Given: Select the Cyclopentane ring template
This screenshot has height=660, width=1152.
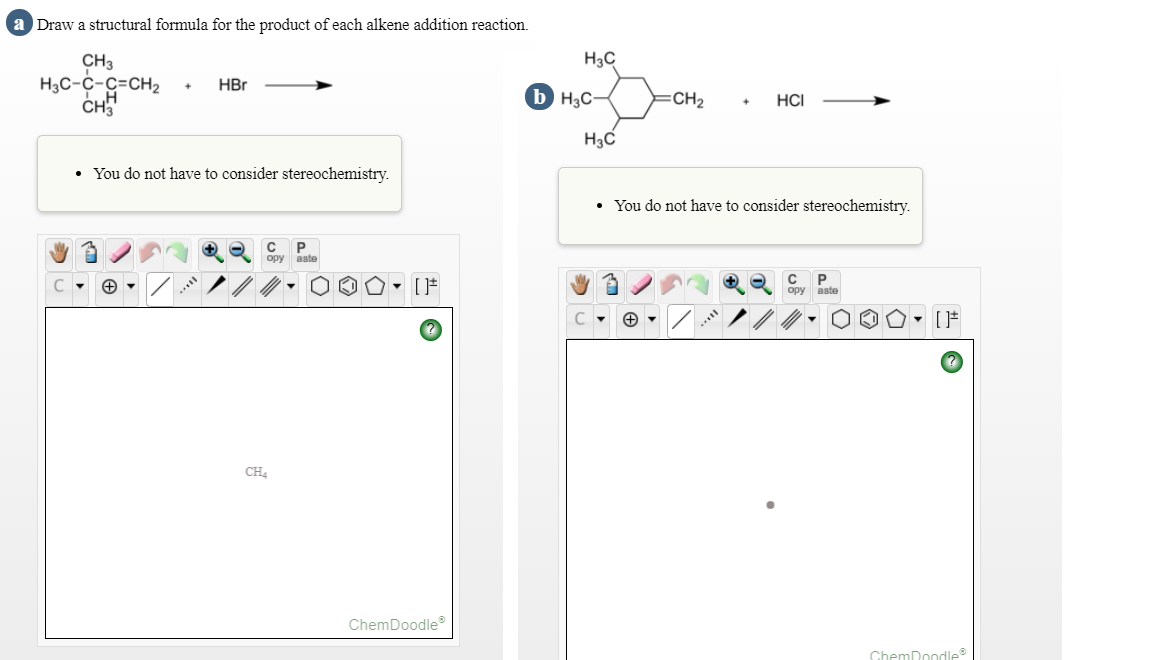Looking at the screenshot, I should click(376, 288).
